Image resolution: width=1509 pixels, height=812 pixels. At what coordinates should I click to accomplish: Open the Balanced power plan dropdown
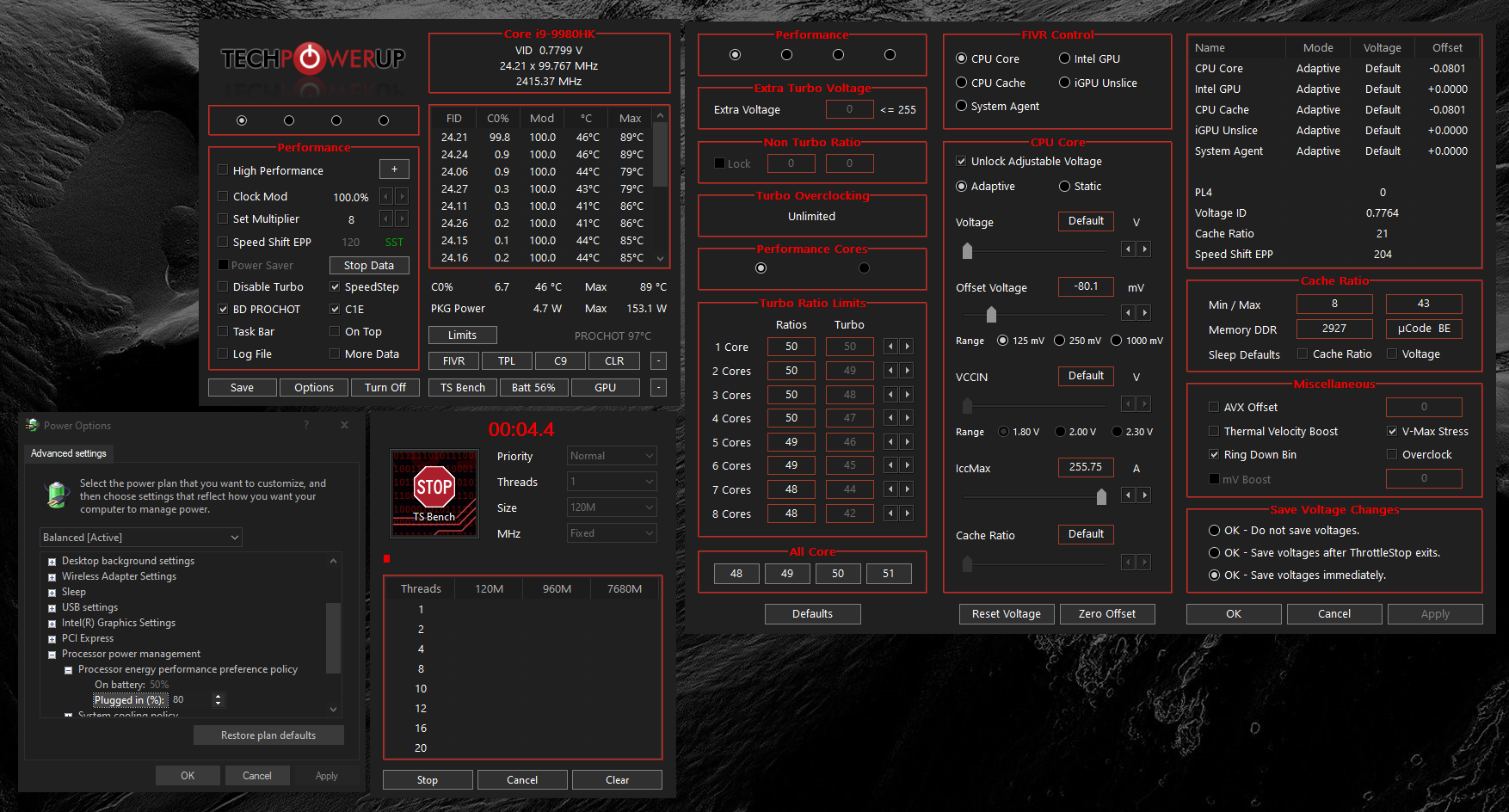[141, 537]
